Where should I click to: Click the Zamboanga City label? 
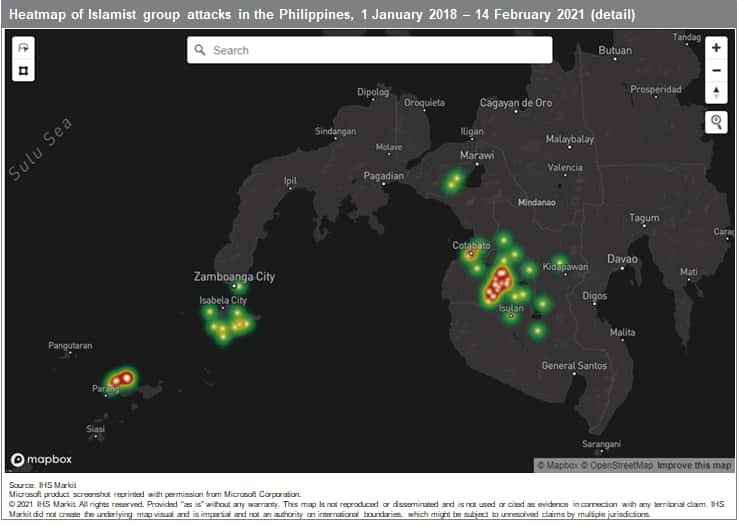click(234, 276)
